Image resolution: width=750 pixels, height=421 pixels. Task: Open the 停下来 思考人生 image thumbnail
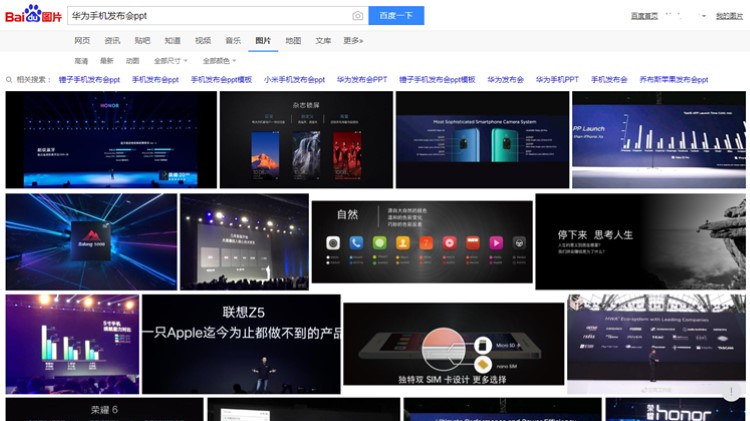coord(640,241)
